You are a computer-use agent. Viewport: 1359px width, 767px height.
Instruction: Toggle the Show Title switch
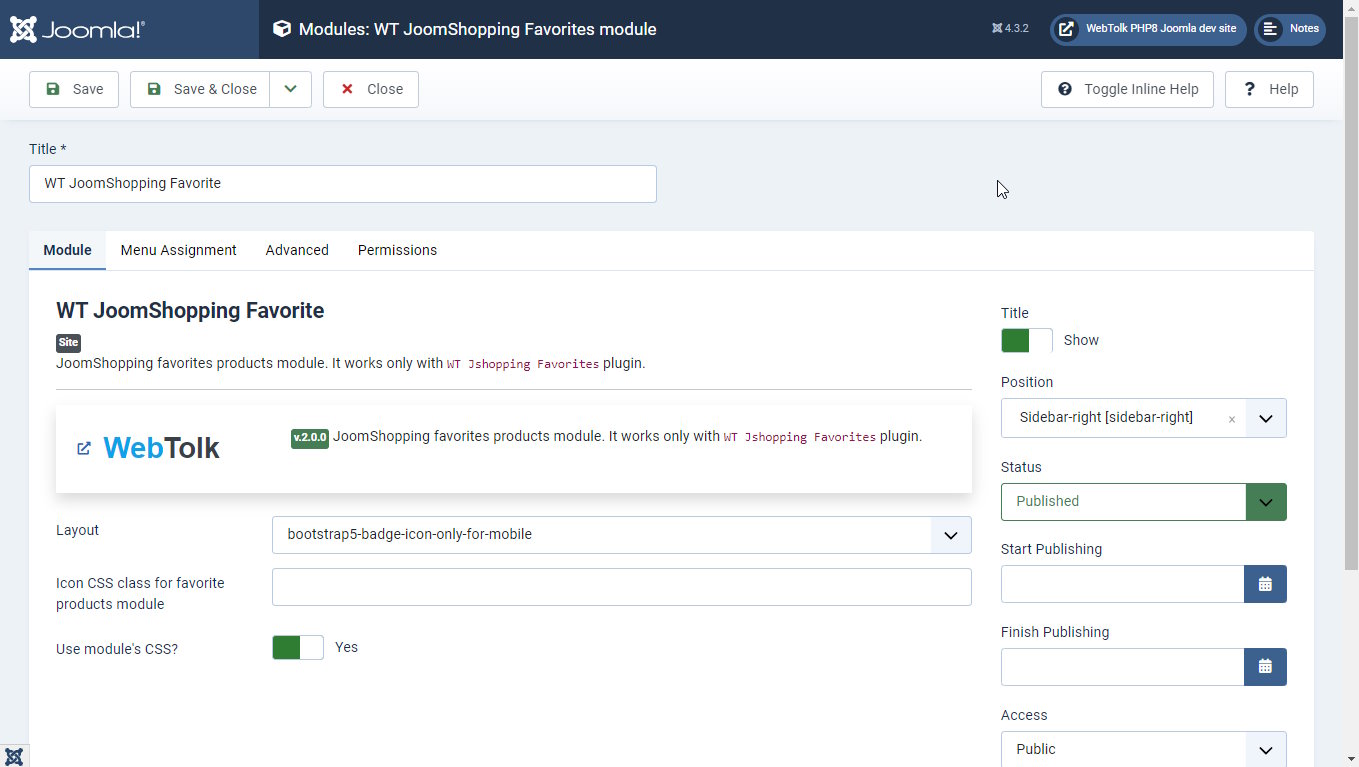(x=1027, y=340)
